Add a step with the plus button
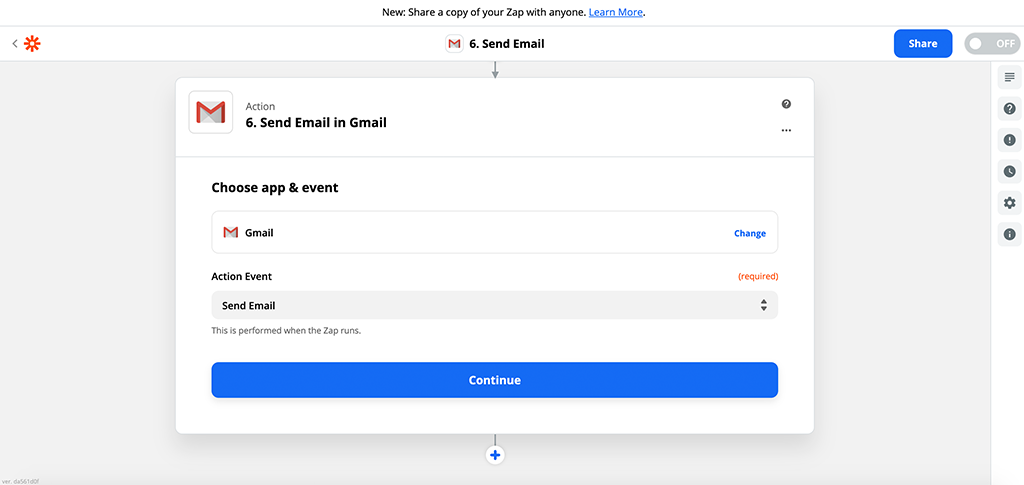The width and height of the screenshot is (1024, 485). 495,455
